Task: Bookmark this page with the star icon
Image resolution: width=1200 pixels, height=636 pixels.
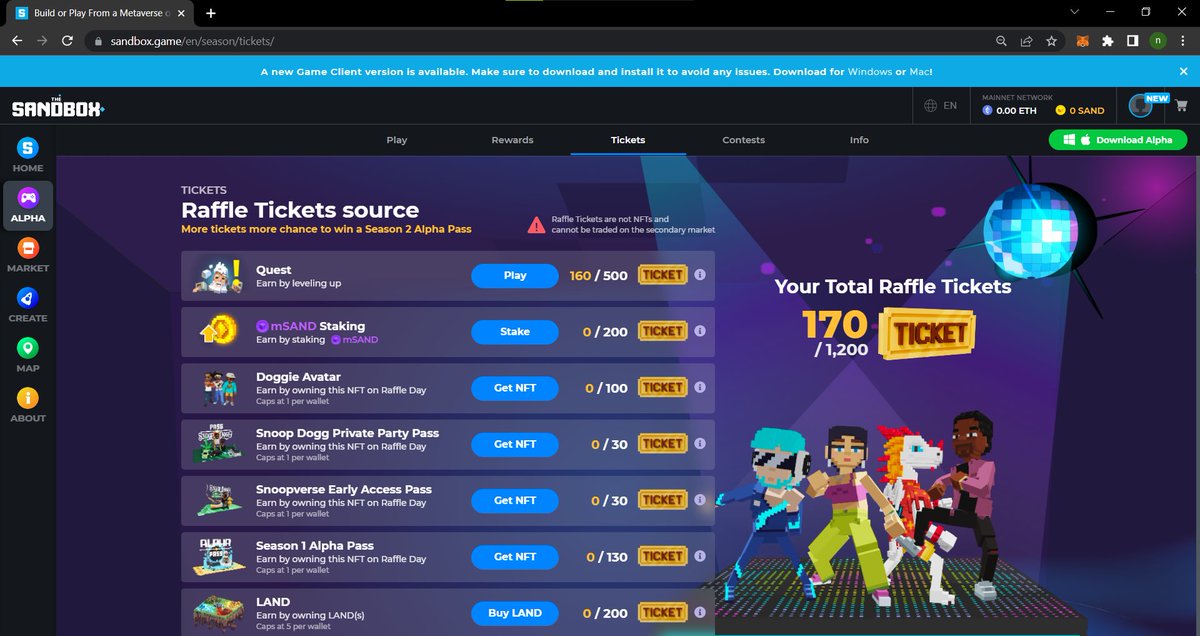Action: click(1051, 41)
